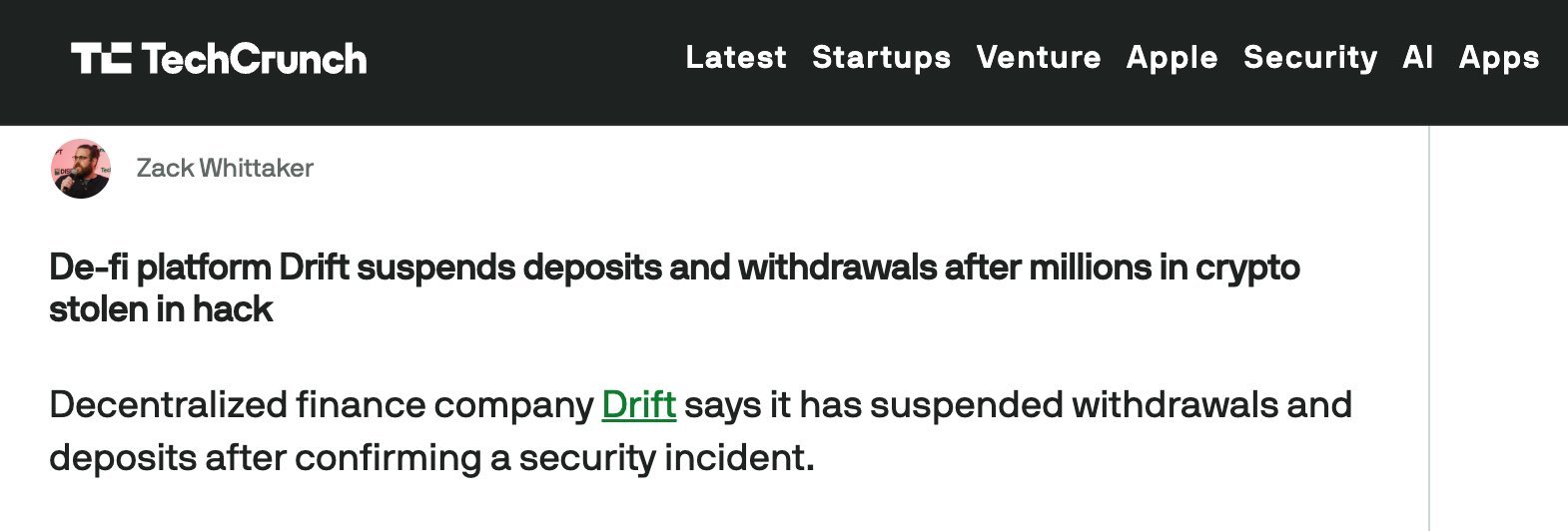
Task: Open Zack Whittaker's avatar photo
Action: [80, 169]
